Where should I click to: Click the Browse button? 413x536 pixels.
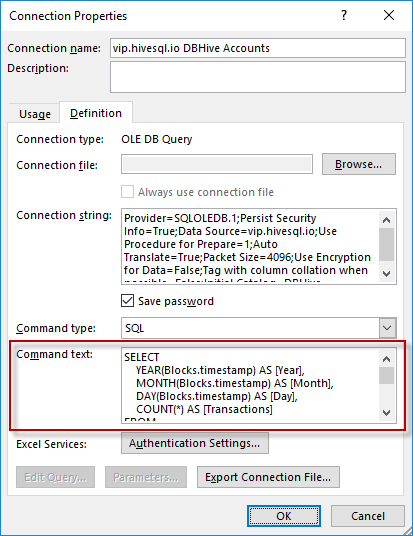359,164
